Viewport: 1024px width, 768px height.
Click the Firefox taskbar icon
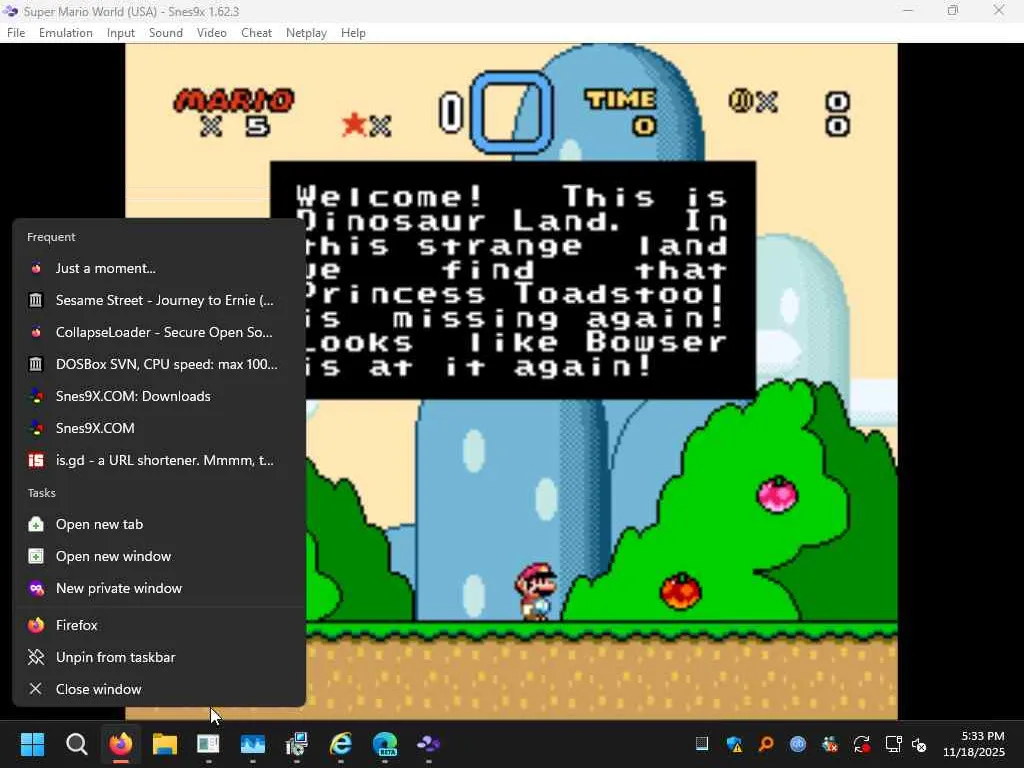coord(121,744)
